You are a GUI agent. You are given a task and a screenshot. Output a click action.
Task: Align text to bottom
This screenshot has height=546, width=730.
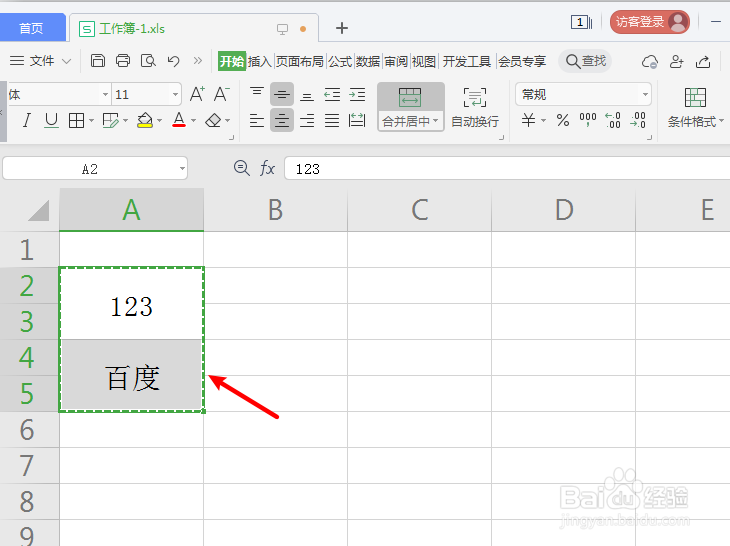click(306, 94)
